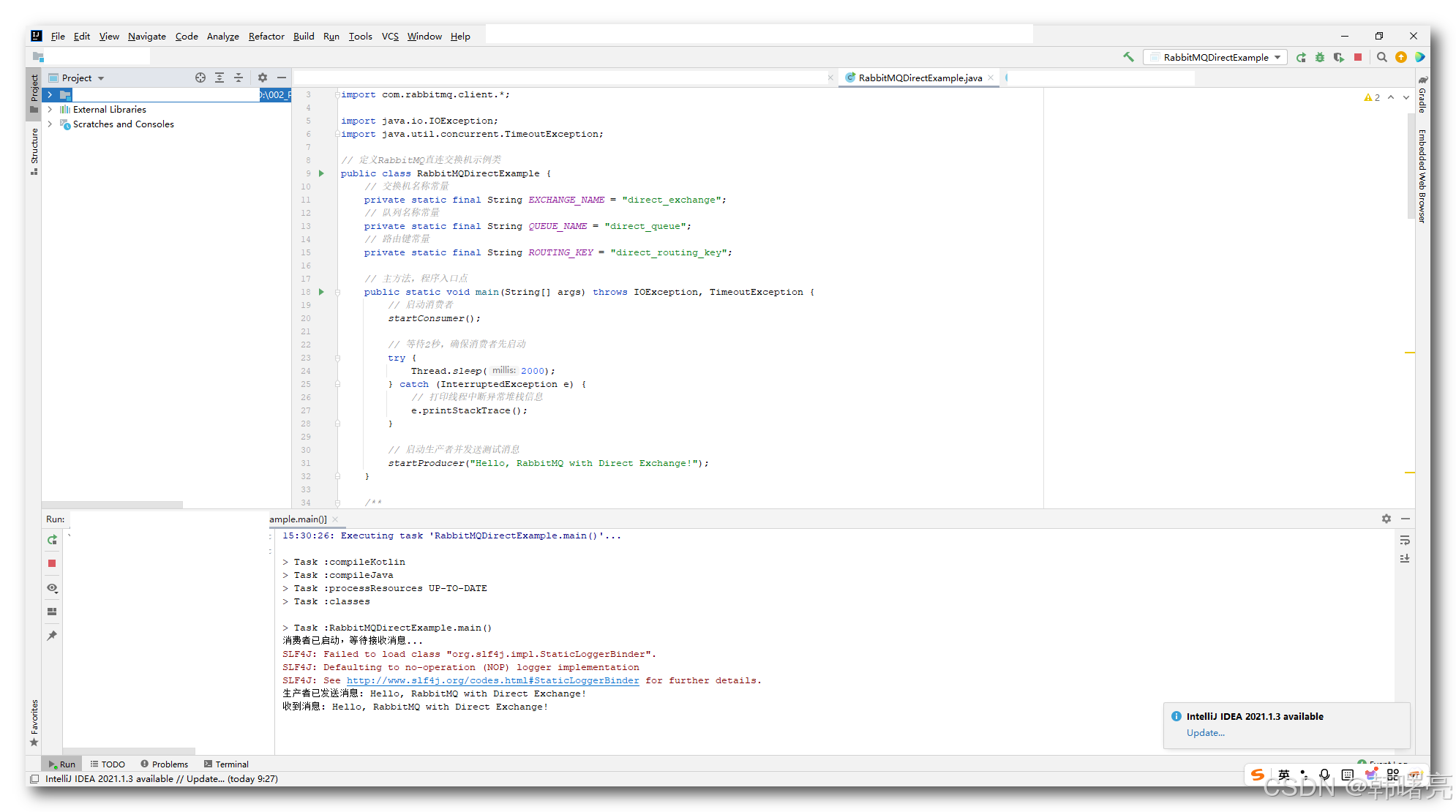Viewport: 1456px width, 812px height.
Task: Click Locate in Project view icon
Action: click(x=200, y=78)
